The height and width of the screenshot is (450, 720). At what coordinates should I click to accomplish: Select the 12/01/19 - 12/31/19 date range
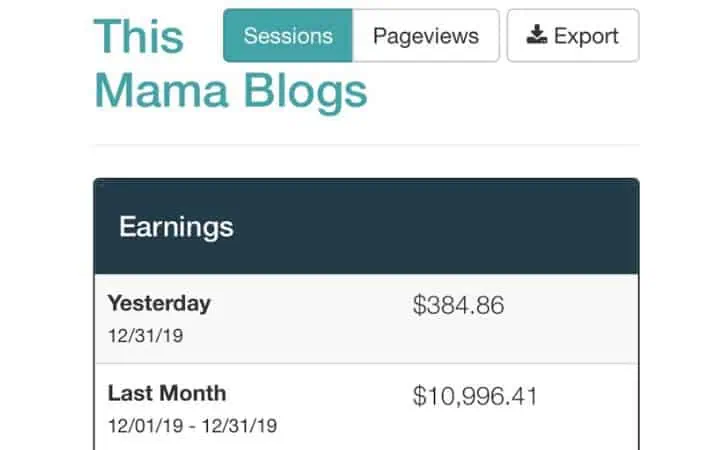[192, 426]
